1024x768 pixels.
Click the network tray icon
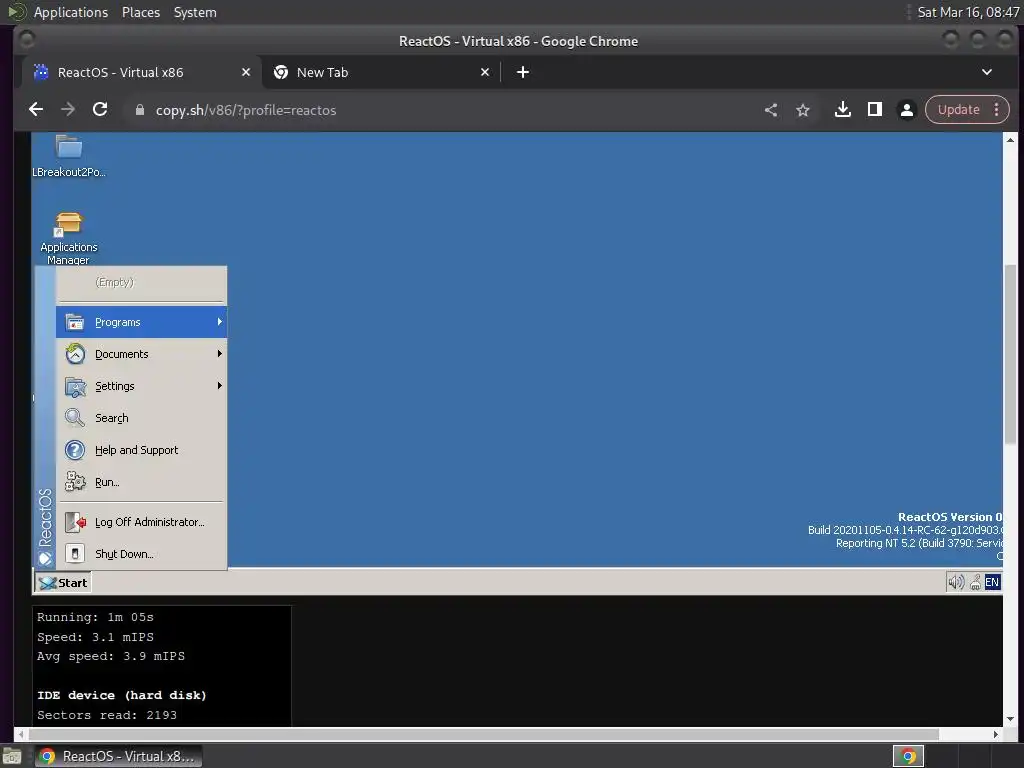(x=975, y=583)
